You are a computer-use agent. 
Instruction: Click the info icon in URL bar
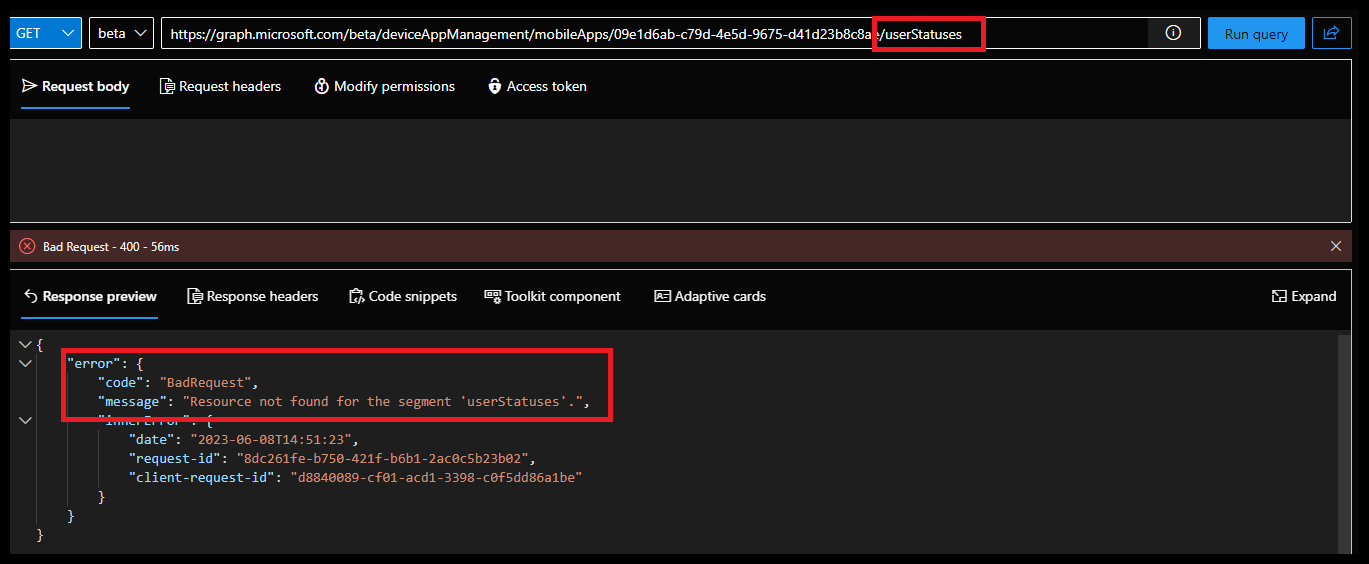(1173, 33)
